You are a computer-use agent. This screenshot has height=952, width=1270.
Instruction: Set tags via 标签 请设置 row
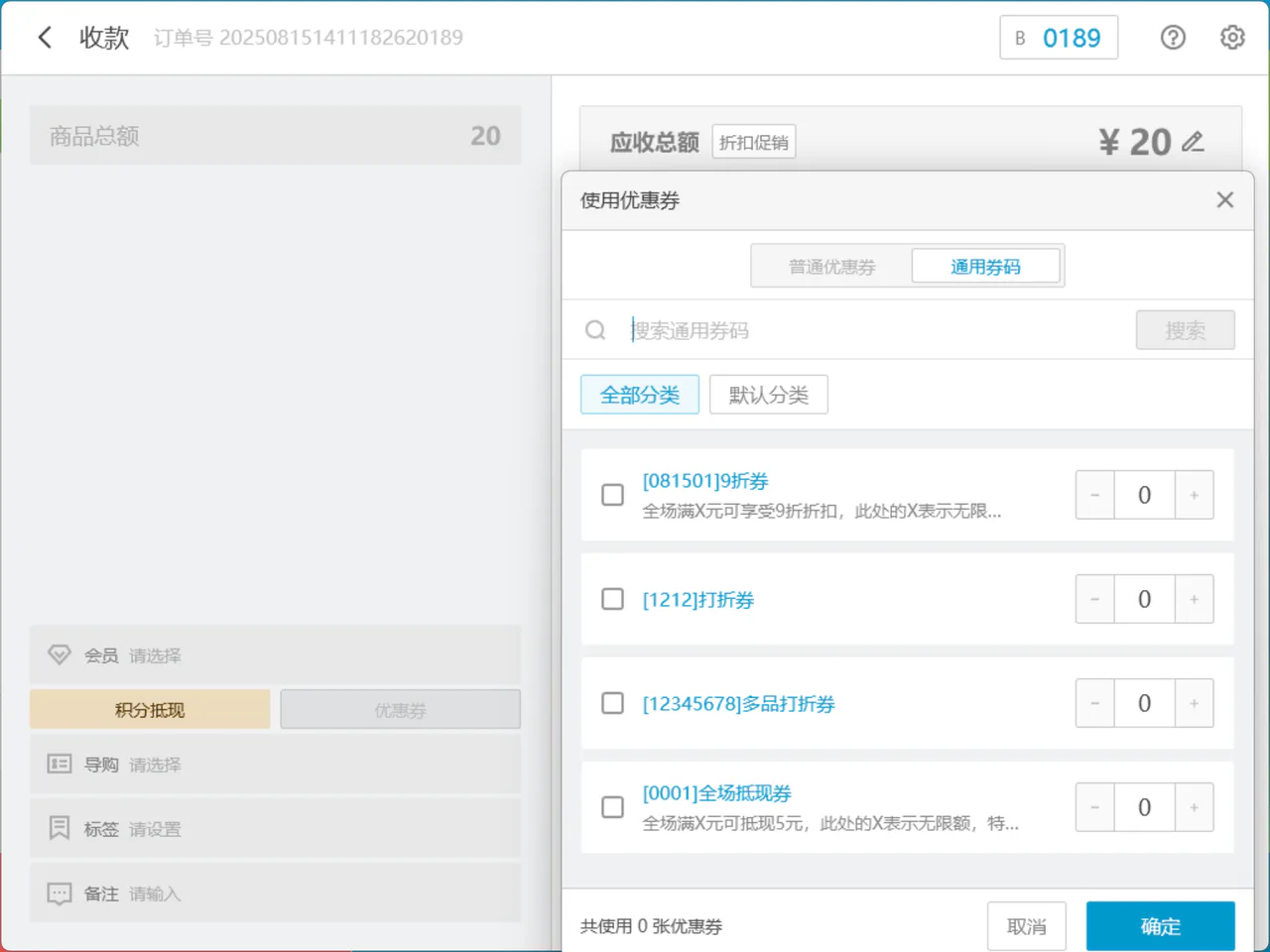275,828
